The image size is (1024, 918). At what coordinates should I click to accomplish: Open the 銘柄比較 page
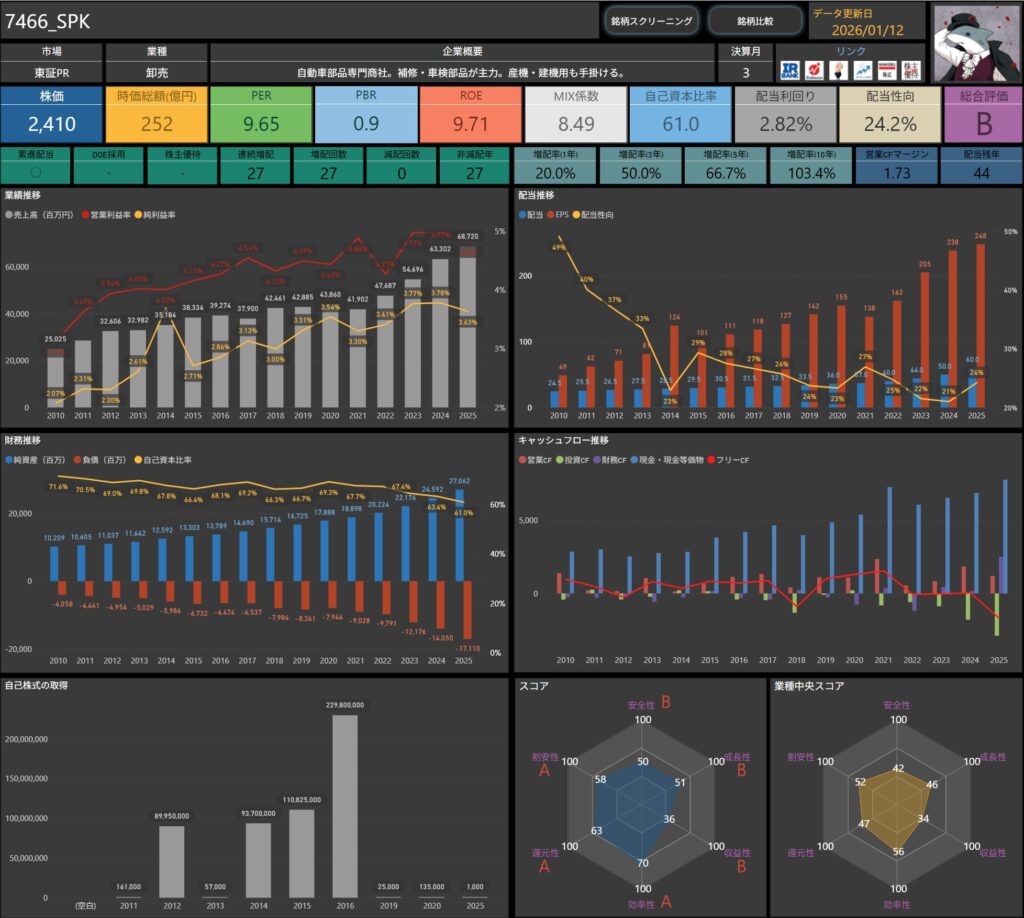[754, 21]
